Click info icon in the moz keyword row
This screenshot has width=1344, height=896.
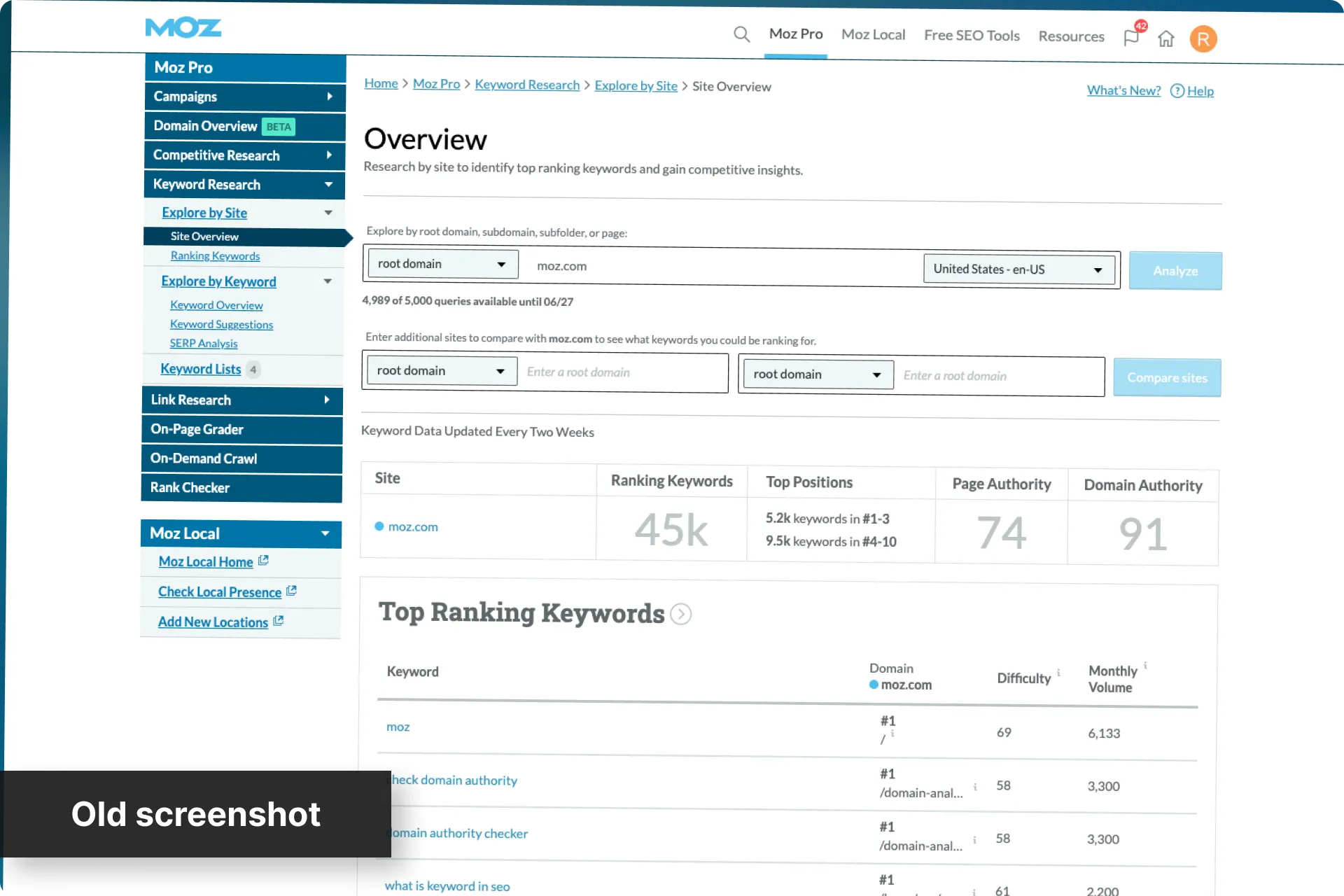[x=892, y=734]
